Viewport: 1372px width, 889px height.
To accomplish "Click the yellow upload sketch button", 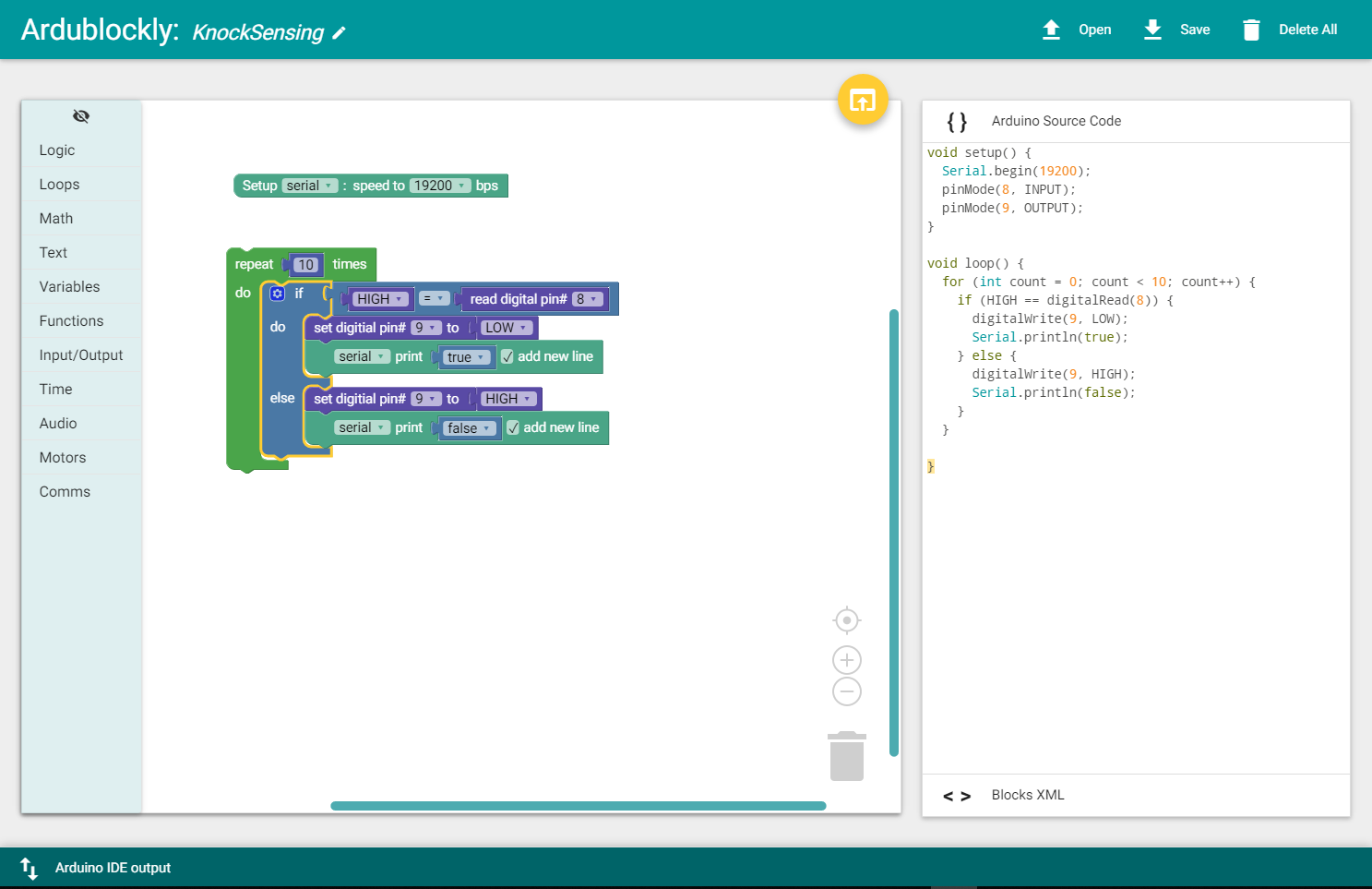I will [863, 100].
